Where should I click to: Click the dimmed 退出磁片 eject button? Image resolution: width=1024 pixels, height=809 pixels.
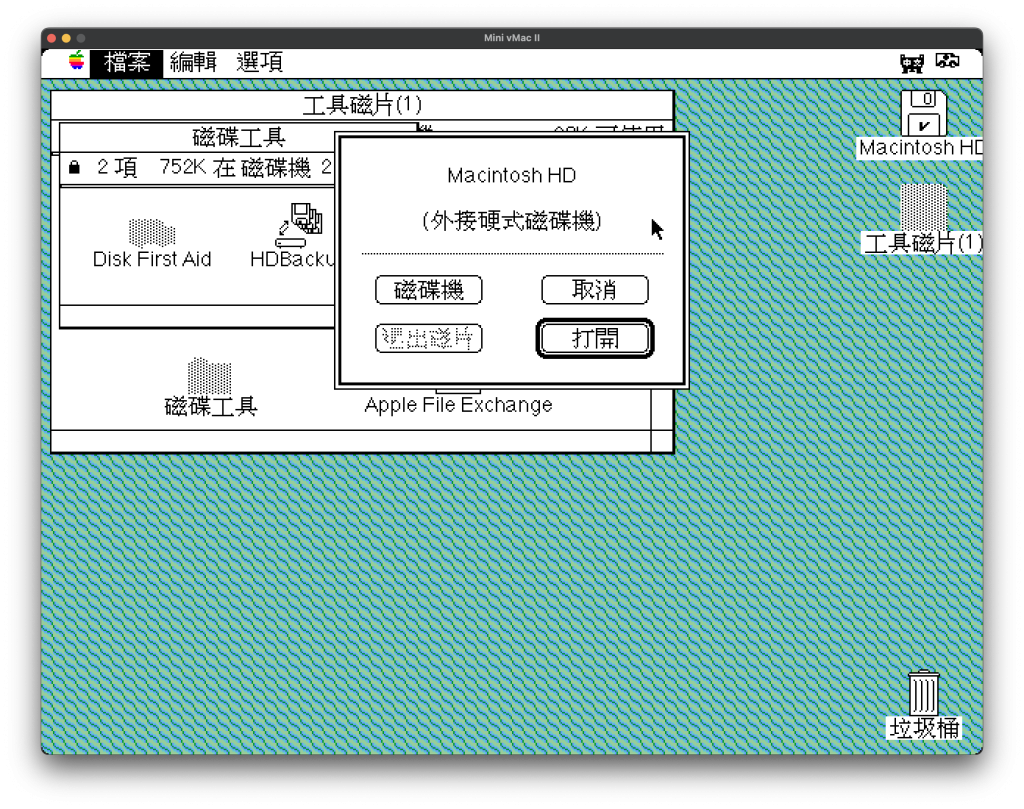(429, 338)
